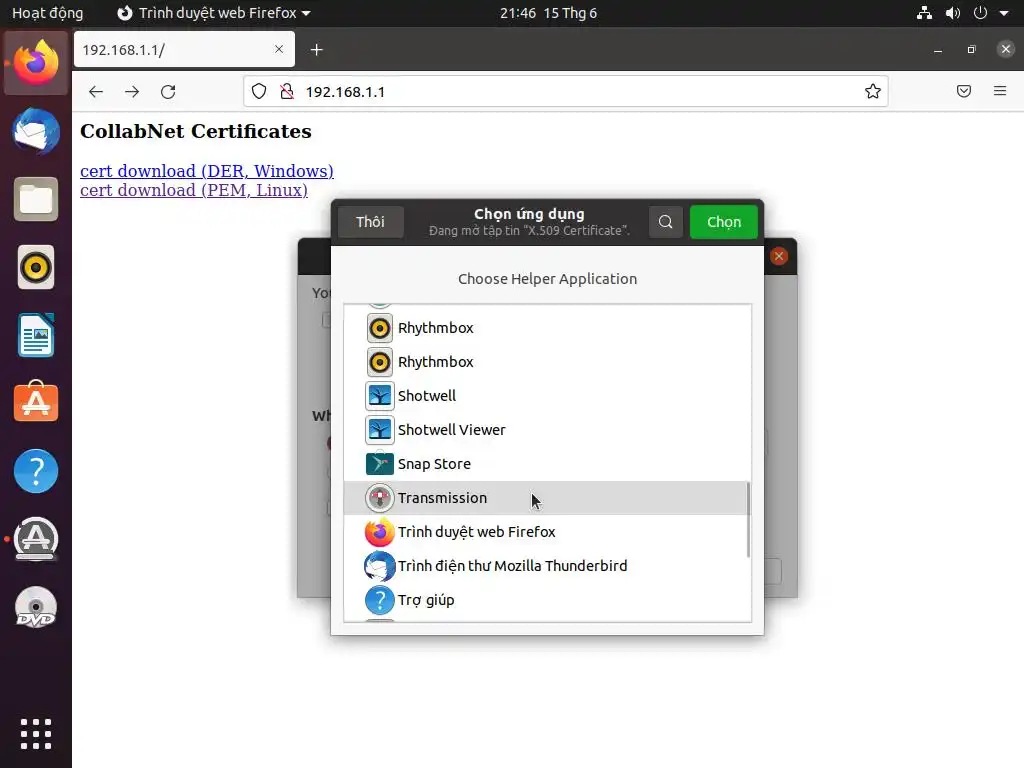Click the search icon in Choose Application dialog
Viewport: 1024px width, 768px height.
pos(665,222)
